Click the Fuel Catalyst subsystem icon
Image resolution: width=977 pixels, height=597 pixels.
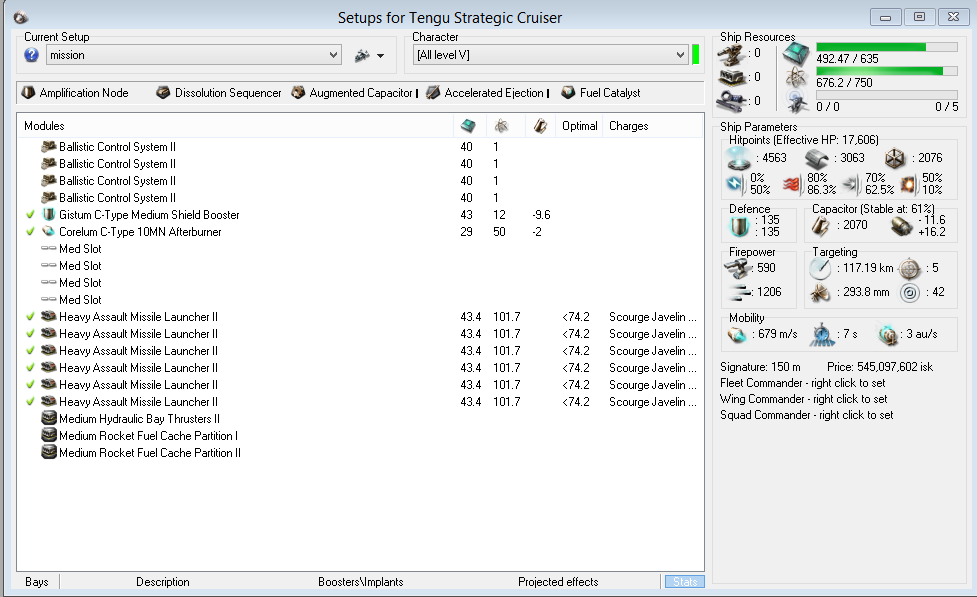click(x=568, y=93)
